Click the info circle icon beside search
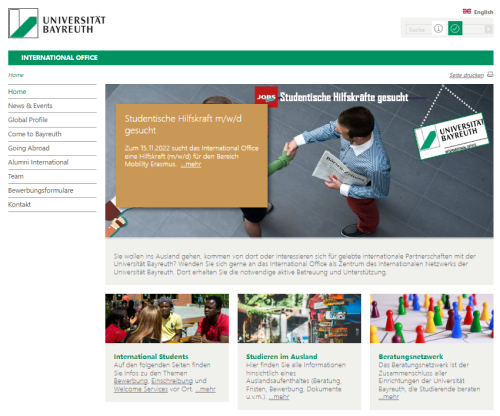The image size is (500, 416). (438, 29)
